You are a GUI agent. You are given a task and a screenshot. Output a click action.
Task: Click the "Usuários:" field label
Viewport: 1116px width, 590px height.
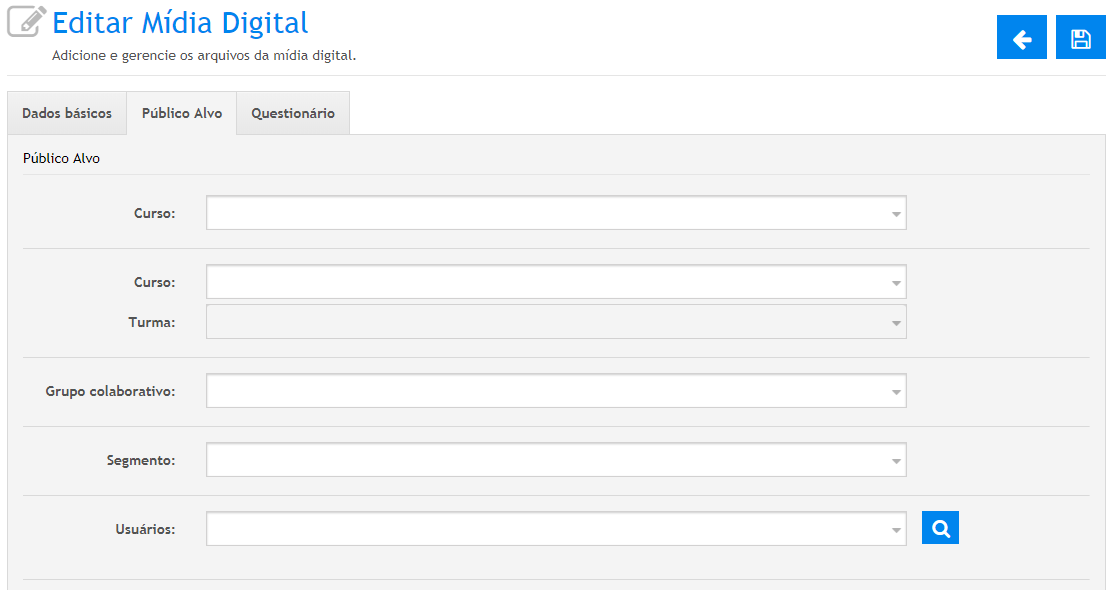tap(146, 529)
